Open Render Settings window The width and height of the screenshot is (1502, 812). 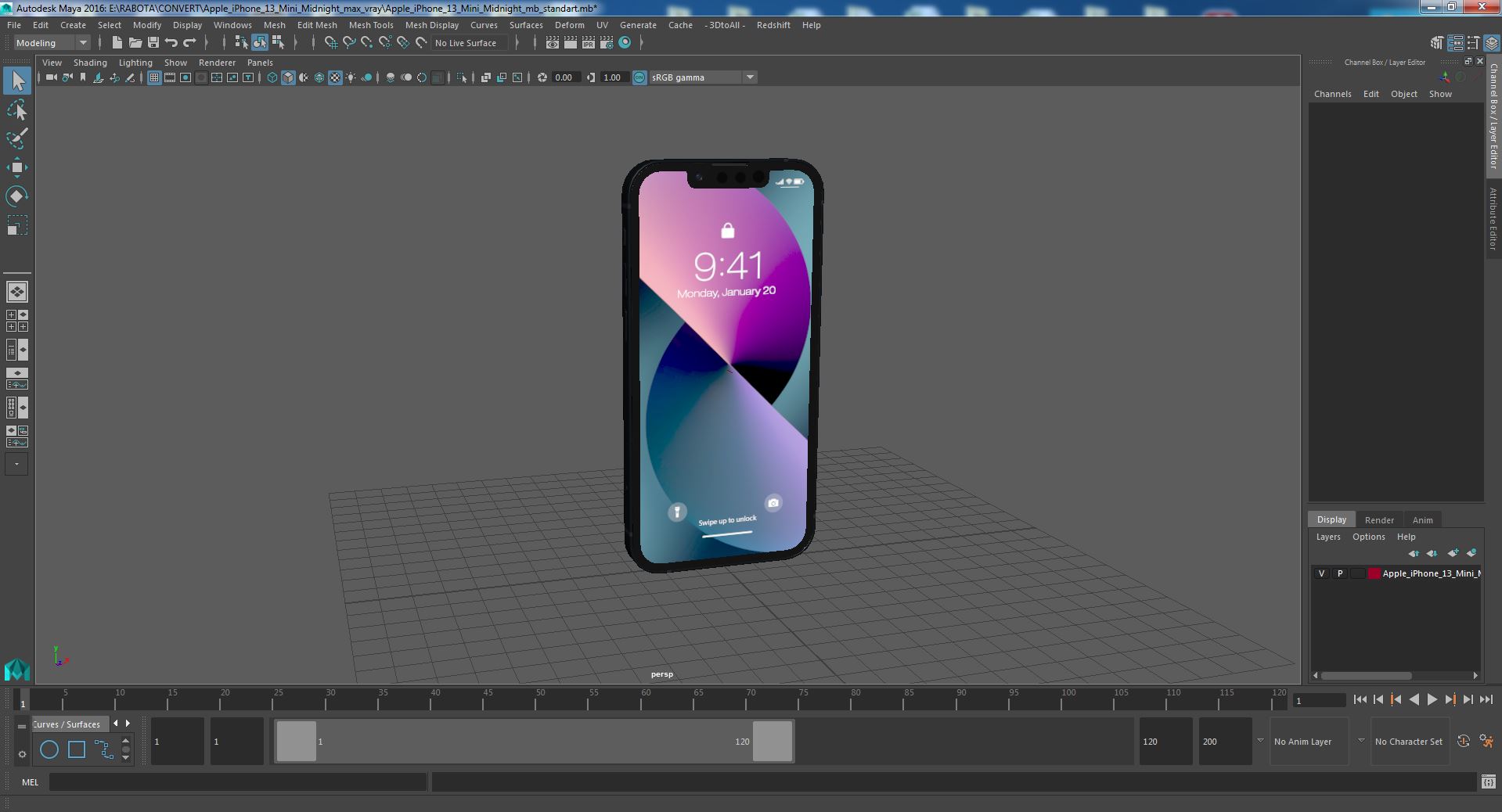coord(607,43)
